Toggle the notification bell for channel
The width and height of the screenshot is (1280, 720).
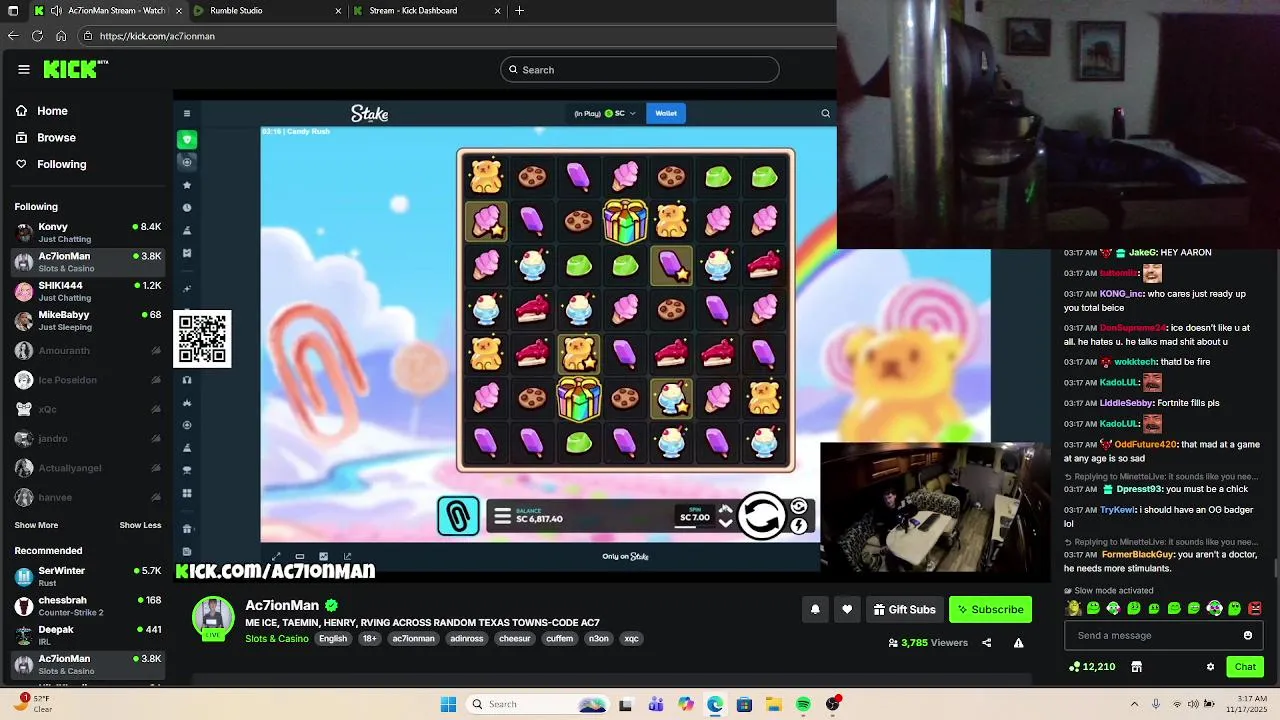pyautogui.click(x=815, y=609)
